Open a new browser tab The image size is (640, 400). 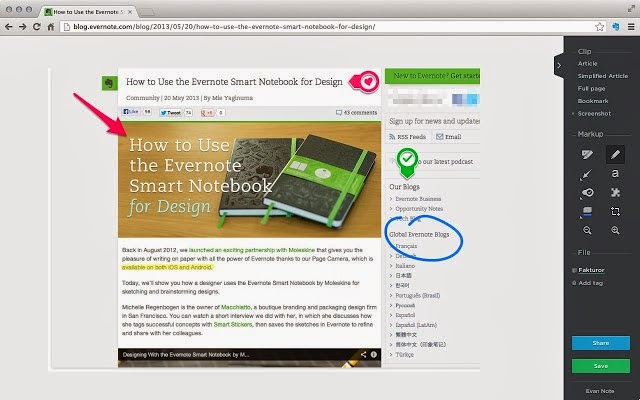pyautogui.click(x=147, y=12)
